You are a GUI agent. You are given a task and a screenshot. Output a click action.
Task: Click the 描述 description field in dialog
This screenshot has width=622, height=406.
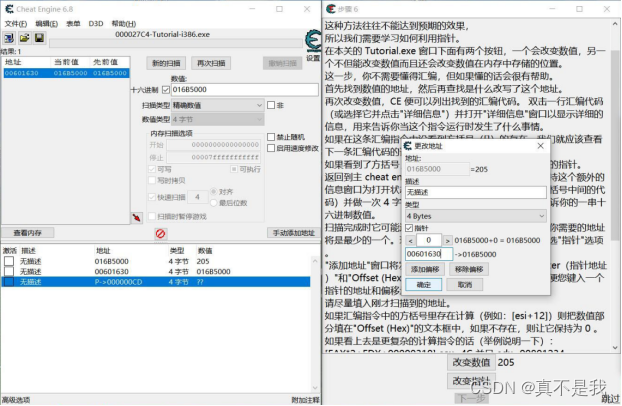point(476,192)
